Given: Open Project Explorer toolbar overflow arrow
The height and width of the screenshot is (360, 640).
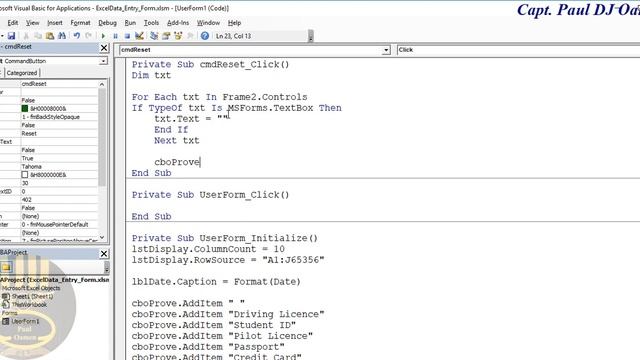Looking at the screenshot, I should [107, 267].
